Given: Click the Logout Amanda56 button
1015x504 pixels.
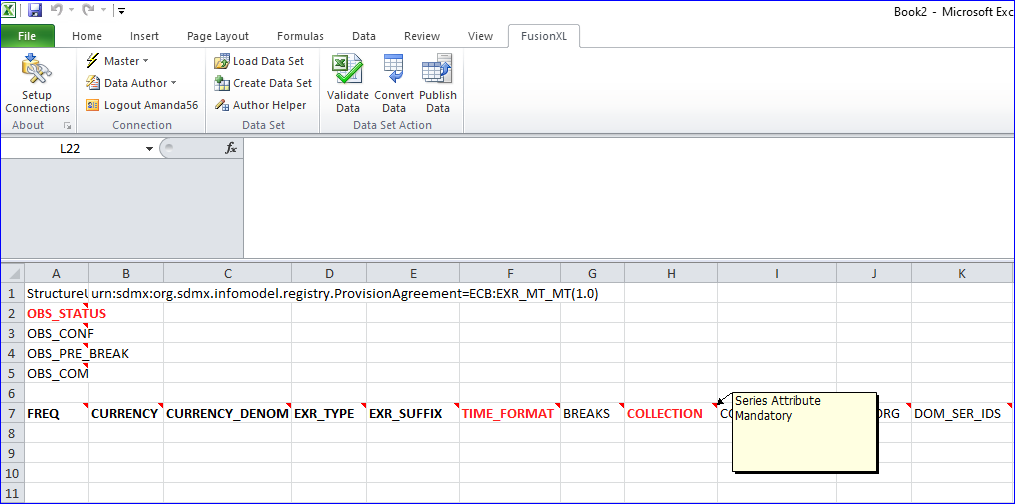Looking at the screenshot, I should coord(141,105).
